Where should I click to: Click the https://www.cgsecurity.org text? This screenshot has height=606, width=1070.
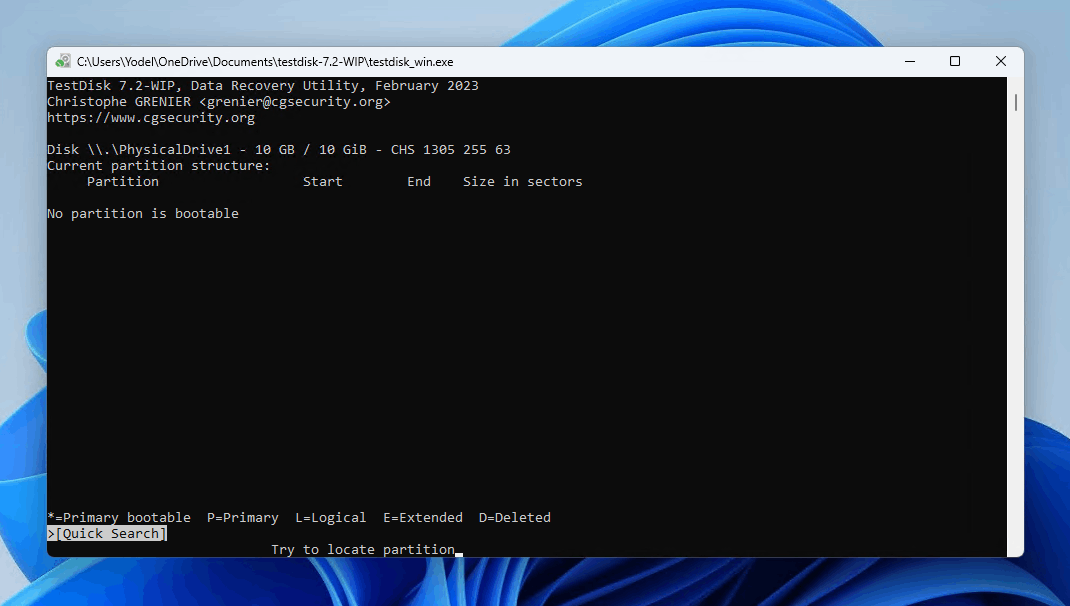tap(151, 117)
